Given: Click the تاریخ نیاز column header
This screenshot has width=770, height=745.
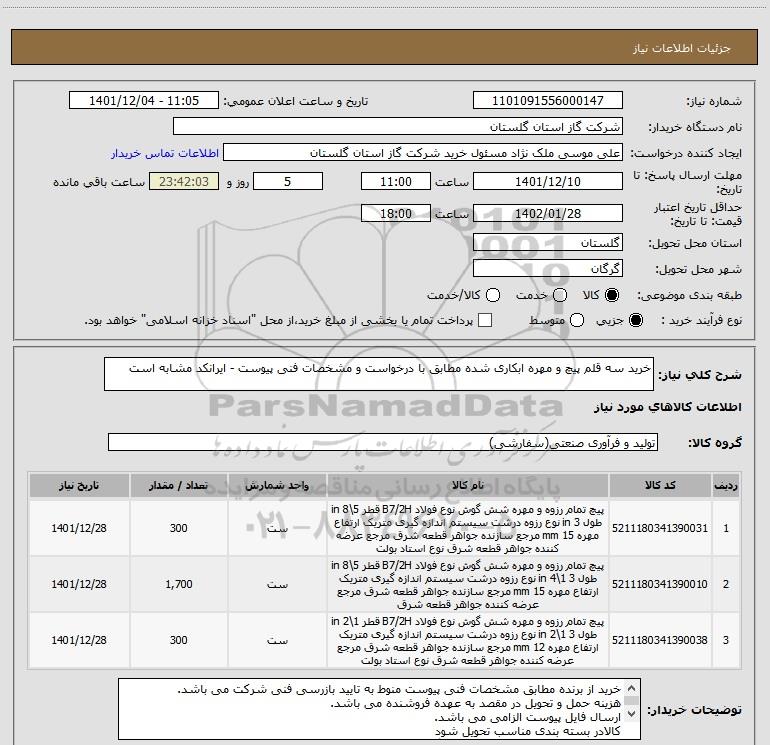Looking at the screenshot, I should point(79,486).
